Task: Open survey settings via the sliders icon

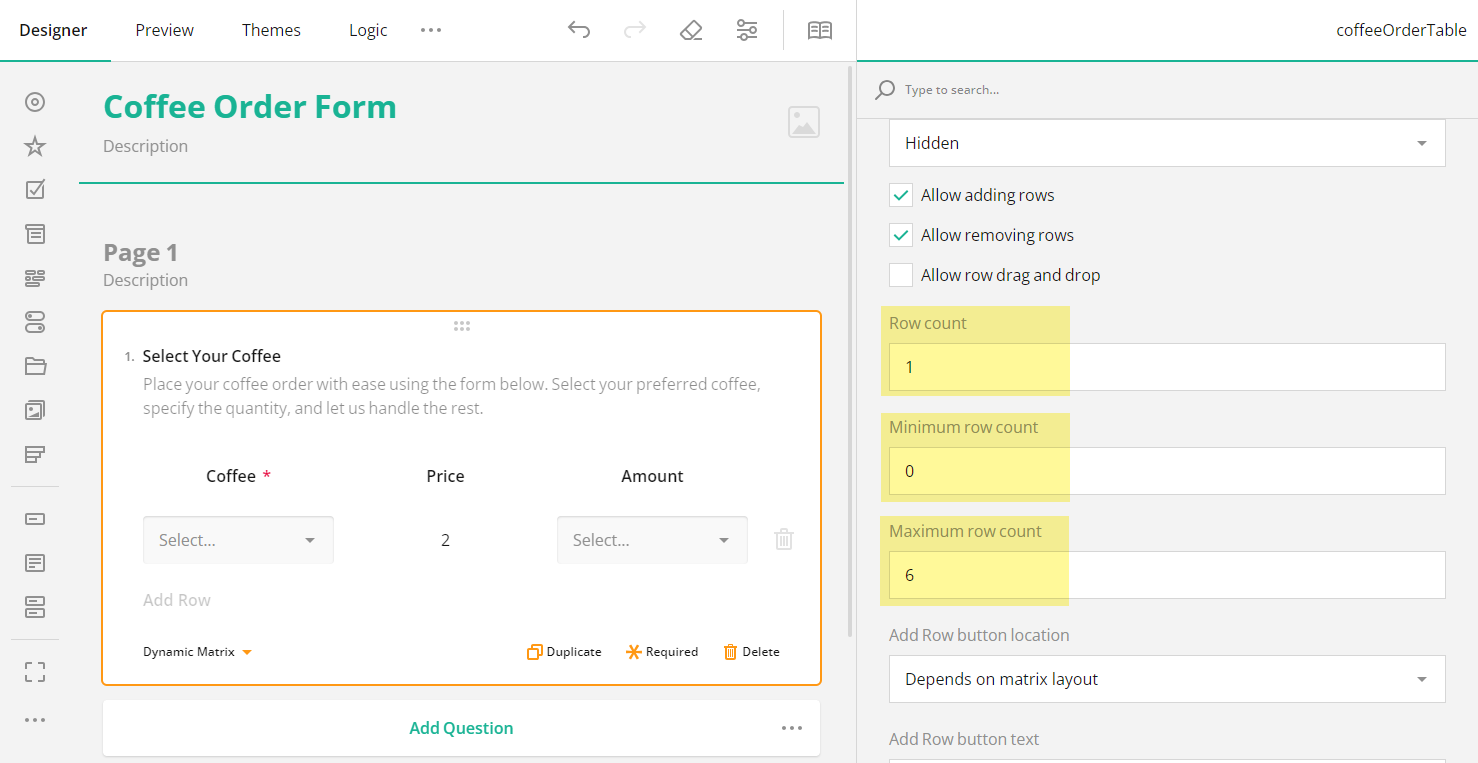Action: coord(746,30)
